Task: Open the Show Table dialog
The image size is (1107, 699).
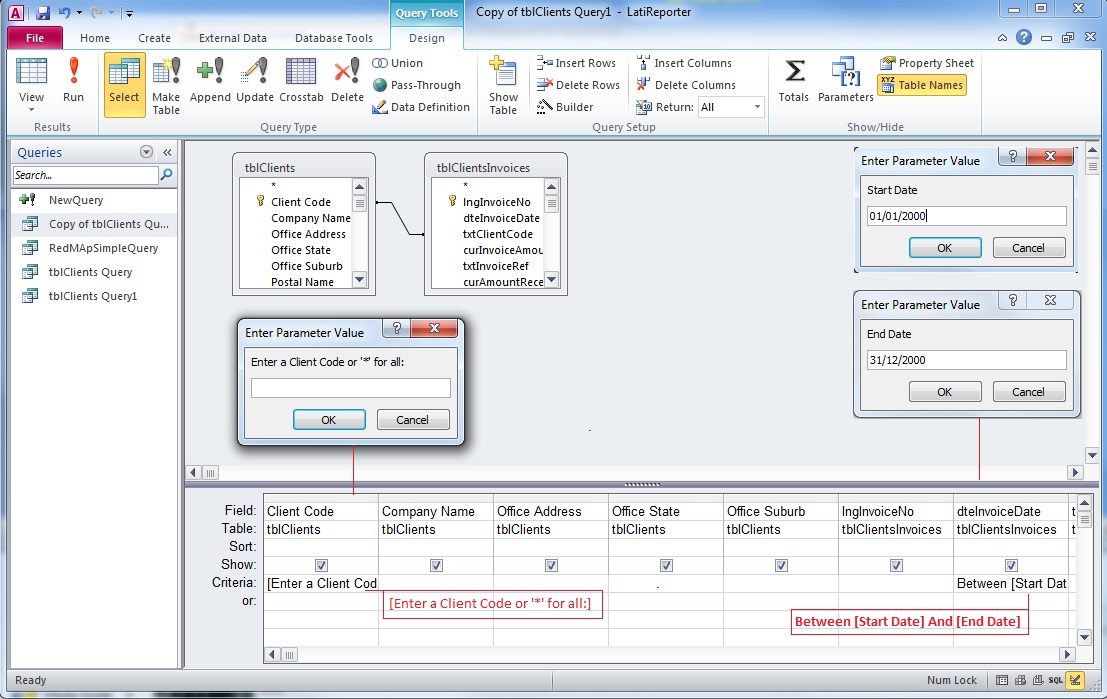Action: (x=503, y=84)
